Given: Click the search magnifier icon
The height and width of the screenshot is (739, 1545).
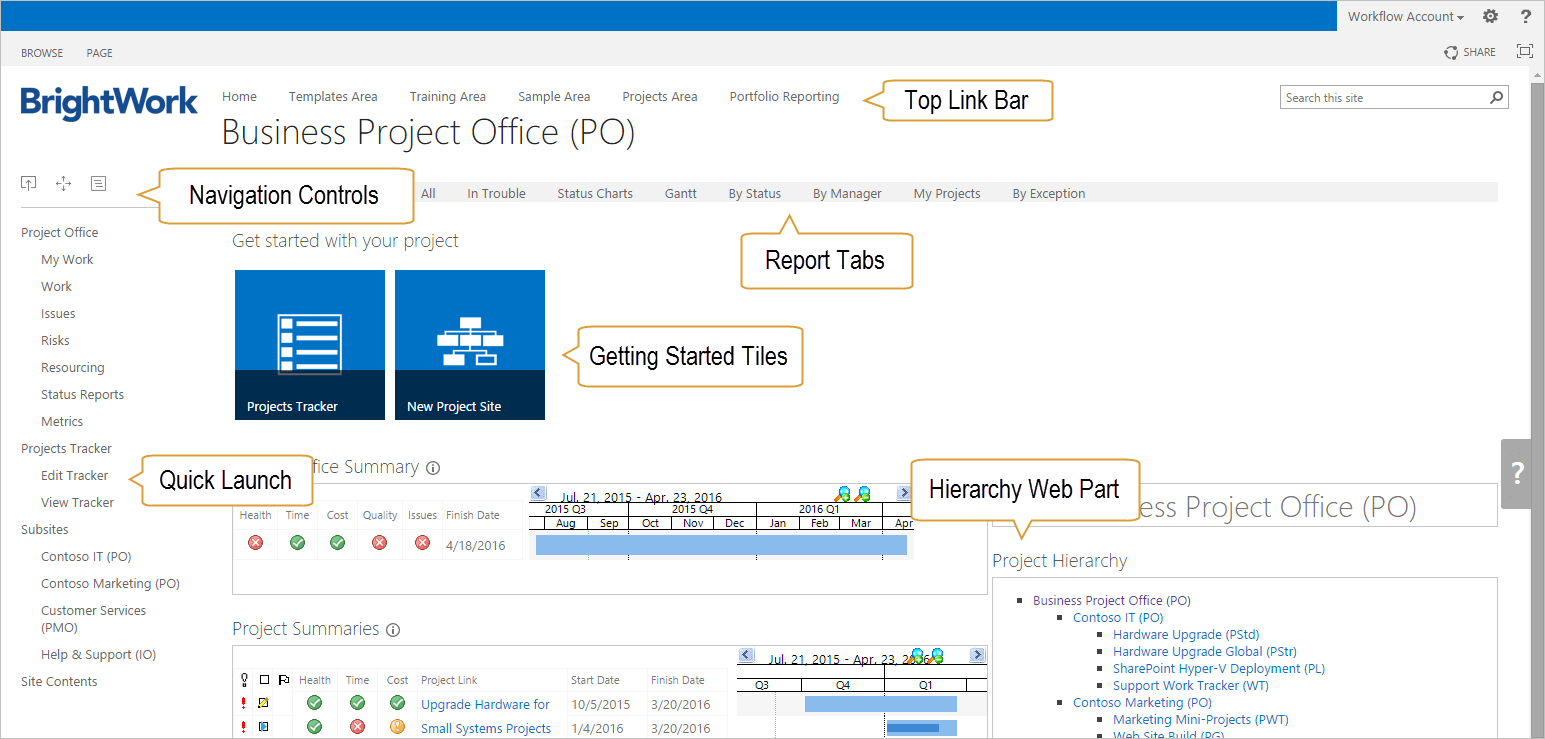Looking at the screenshot, I should click(1496, 98).
